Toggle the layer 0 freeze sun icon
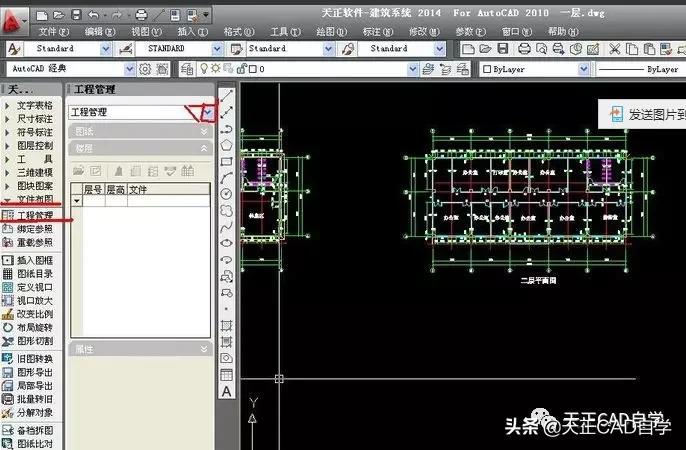686x450 pixels. [x=216, y=69]
